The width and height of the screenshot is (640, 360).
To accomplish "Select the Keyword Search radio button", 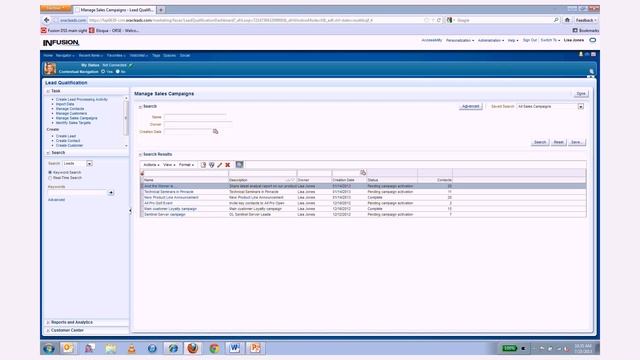I will coord(50,173).
